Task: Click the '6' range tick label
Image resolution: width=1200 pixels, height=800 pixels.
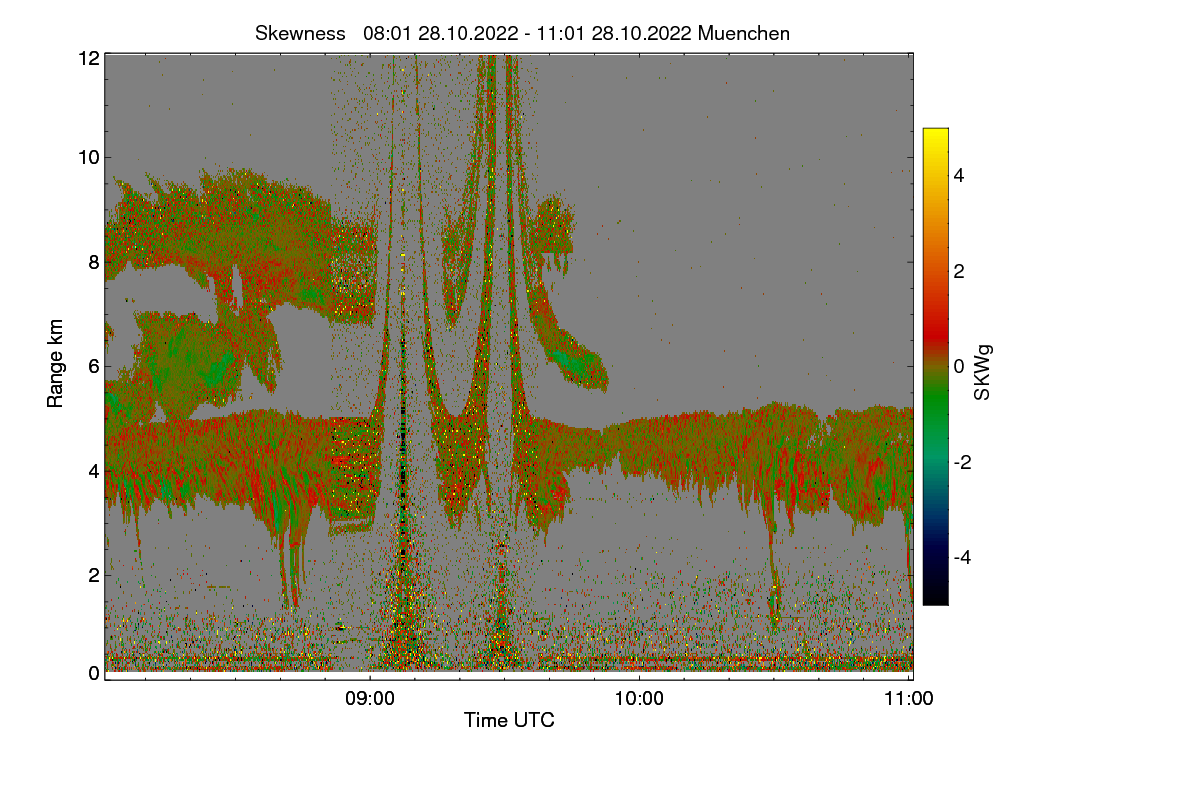Action: (94, 366)
